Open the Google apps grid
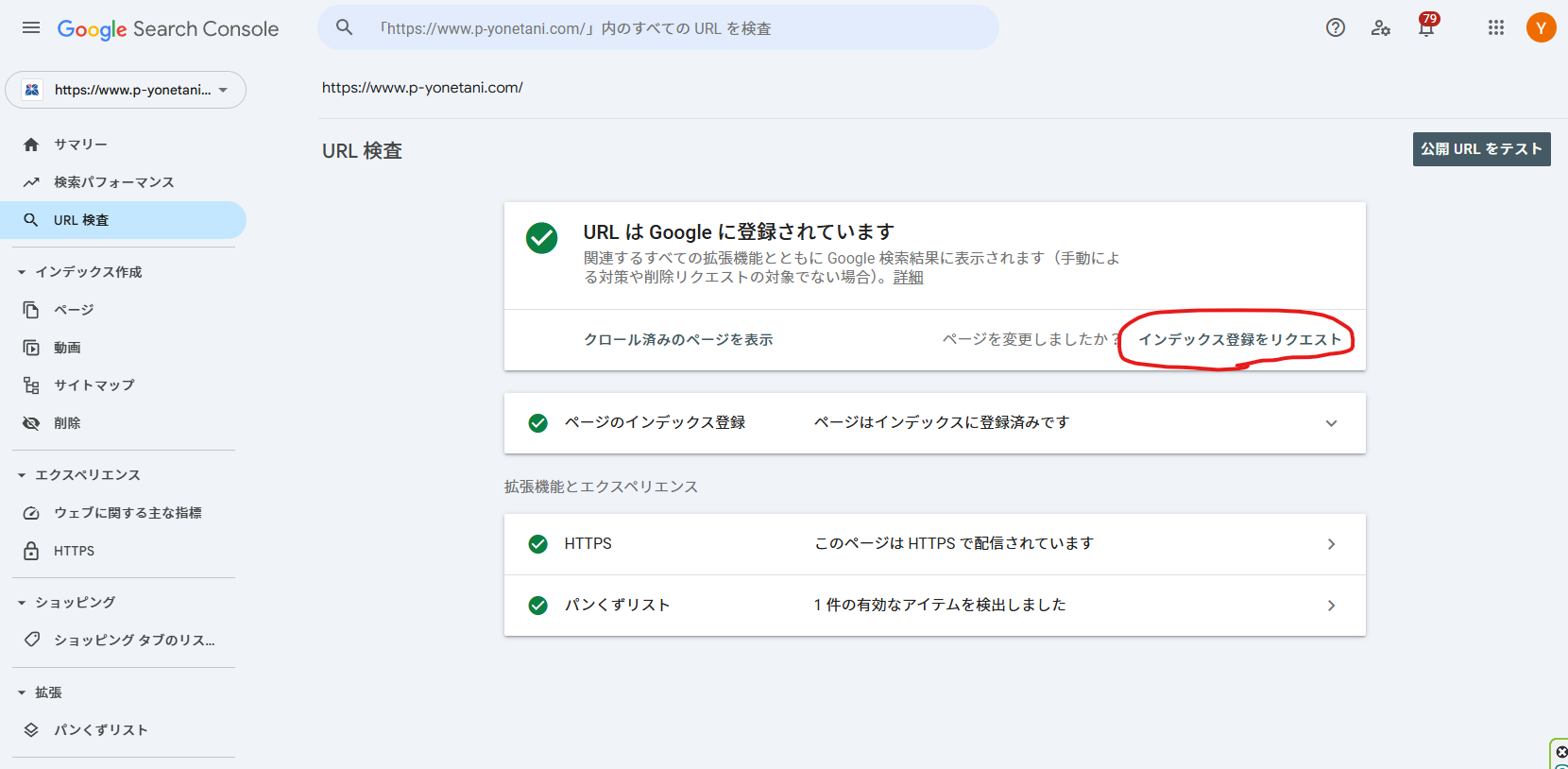Viewport: 1568px width, 769px height. 1495,28
